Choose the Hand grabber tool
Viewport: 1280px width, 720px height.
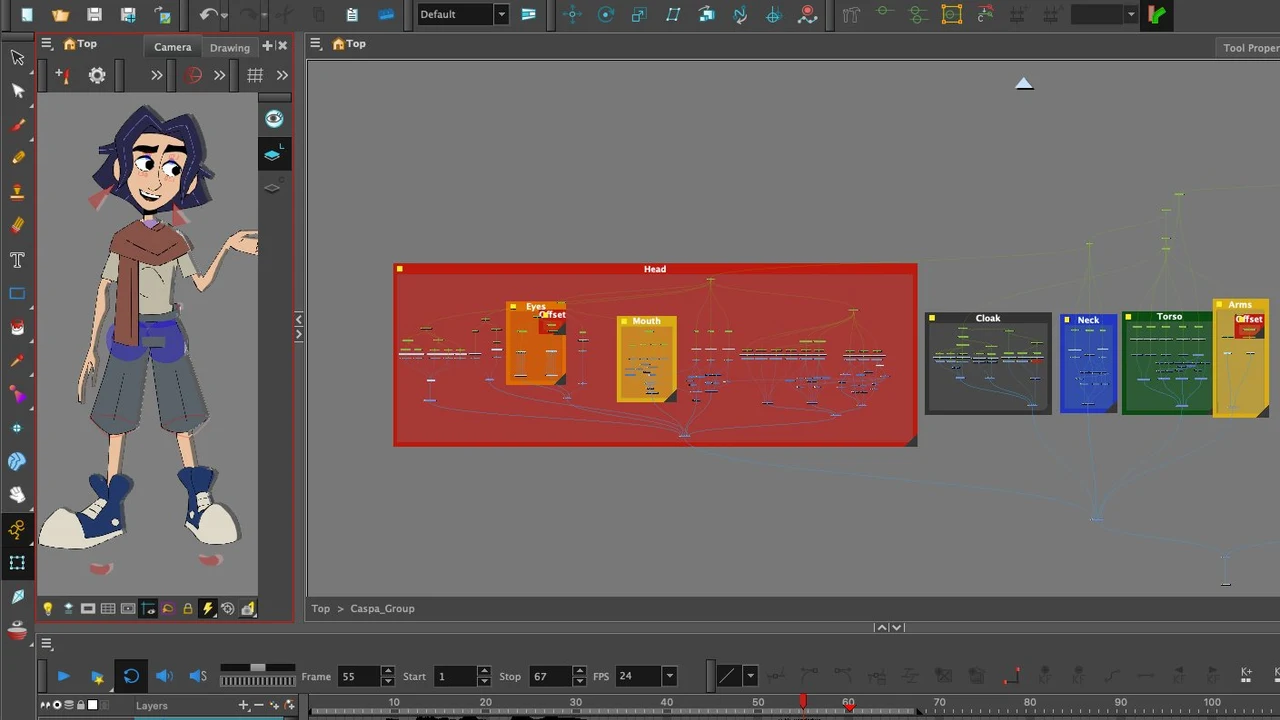click(x=17, y=495)
